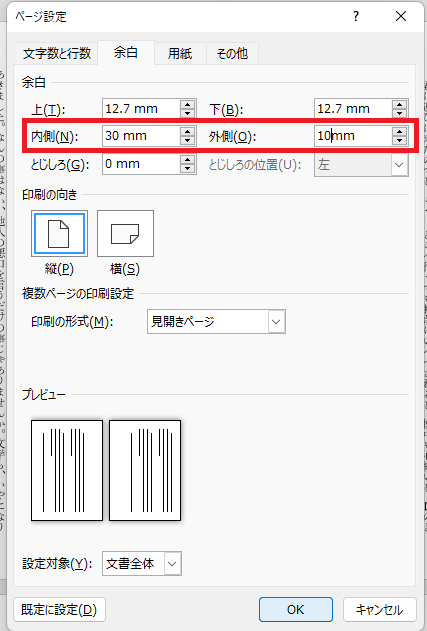Image resolution: width=427 pixels, height=631 pixels.
Task: Increase the 内側(N) margin with up arrow
Action: pyautogui.click(x=188, y=132)
